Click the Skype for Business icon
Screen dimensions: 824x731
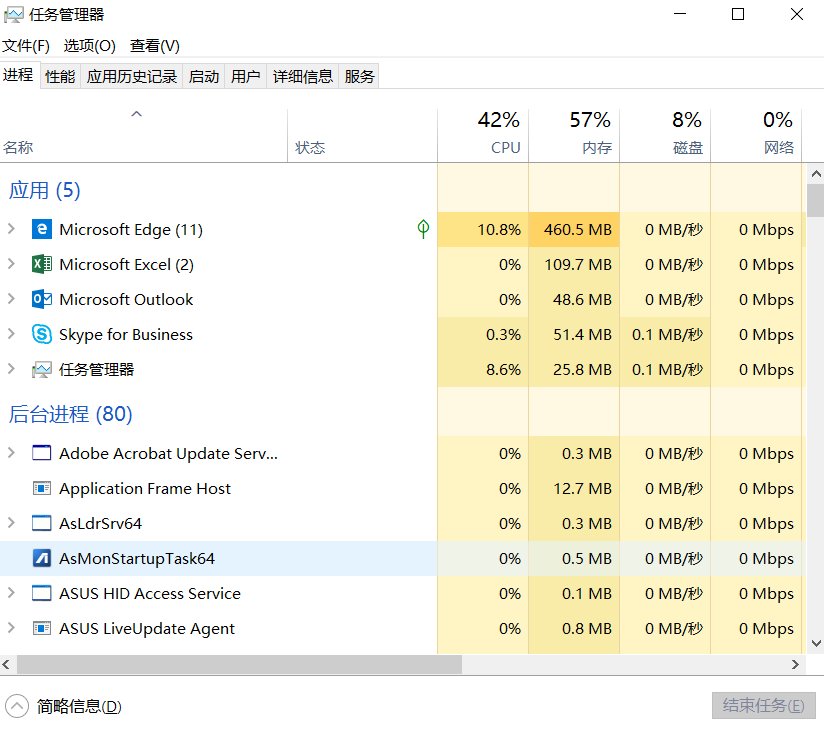click(x=41, y=334)
